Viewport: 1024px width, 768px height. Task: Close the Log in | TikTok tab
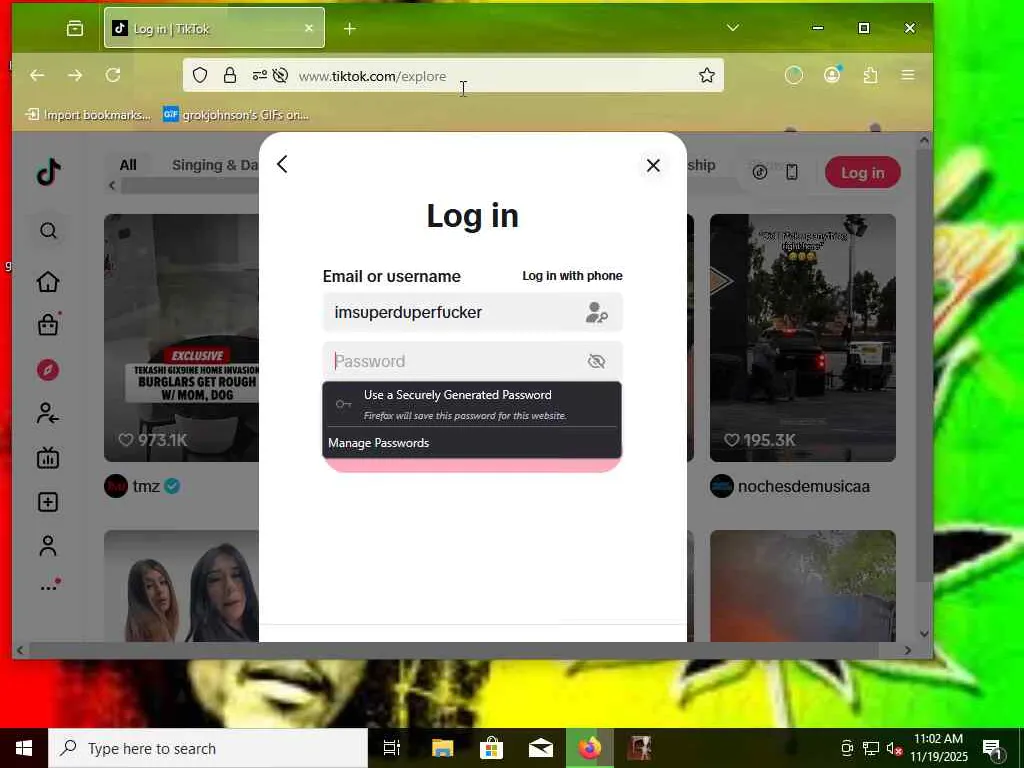(x=309, y=28)
